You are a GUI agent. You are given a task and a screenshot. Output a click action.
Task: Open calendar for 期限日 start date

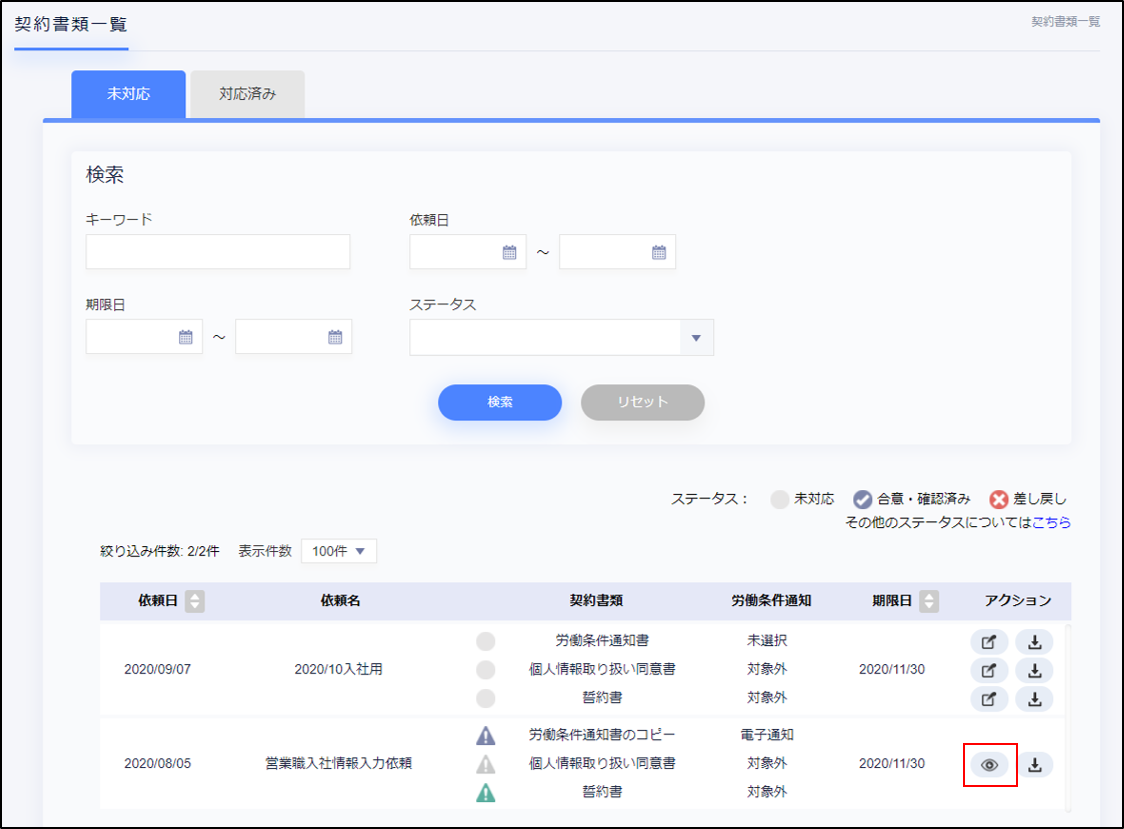tap(185, 337)
